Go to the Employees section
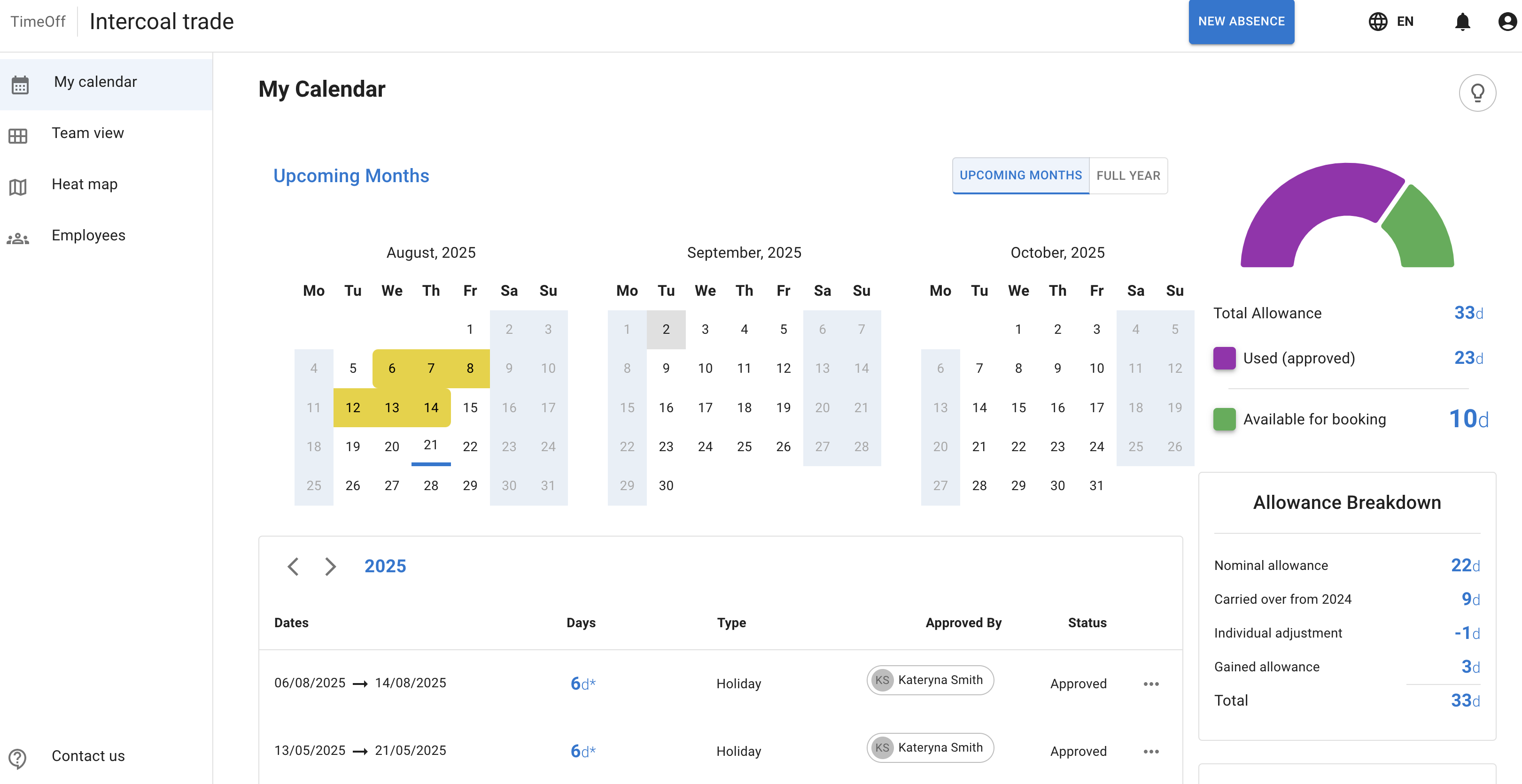 point(88,235)
